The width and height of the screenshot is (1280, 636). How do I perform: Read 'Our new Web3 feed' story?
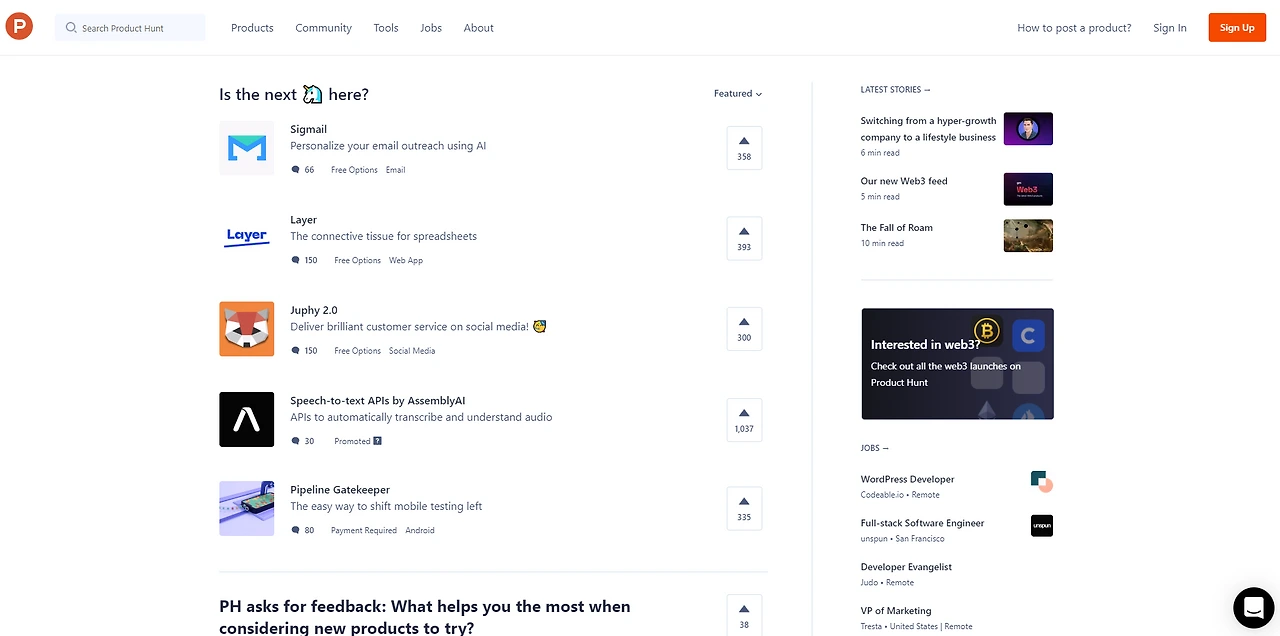click(904, 181)
